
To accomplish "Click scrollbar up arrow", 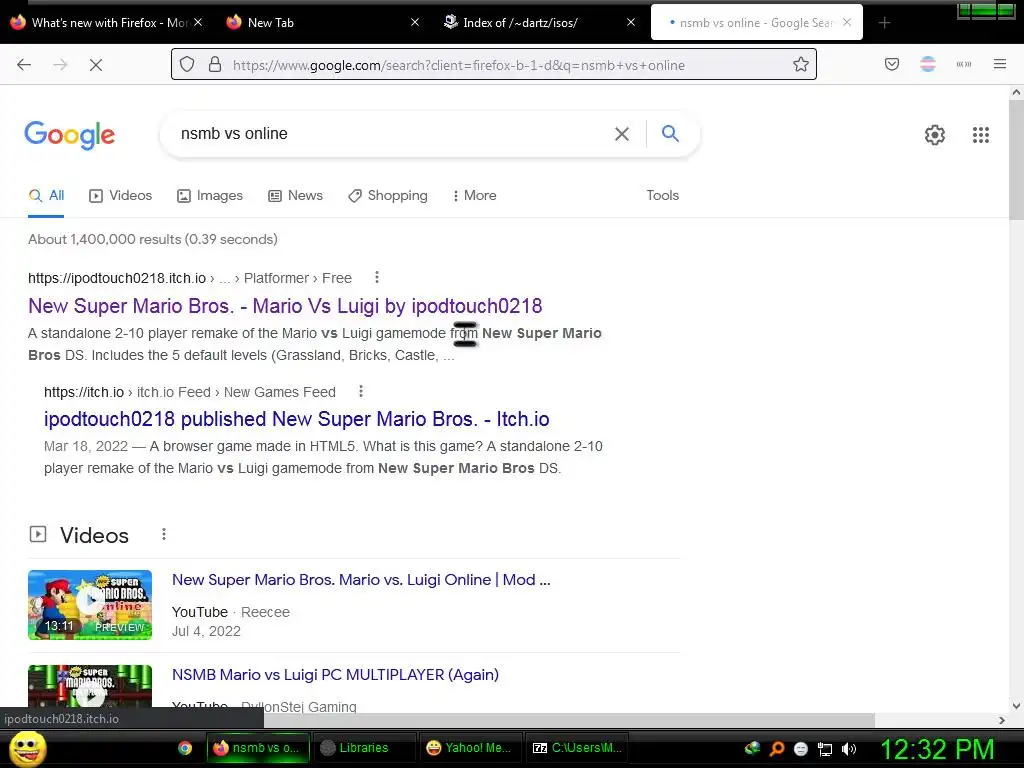I will pyautogui.click(x=1016, y=93).
